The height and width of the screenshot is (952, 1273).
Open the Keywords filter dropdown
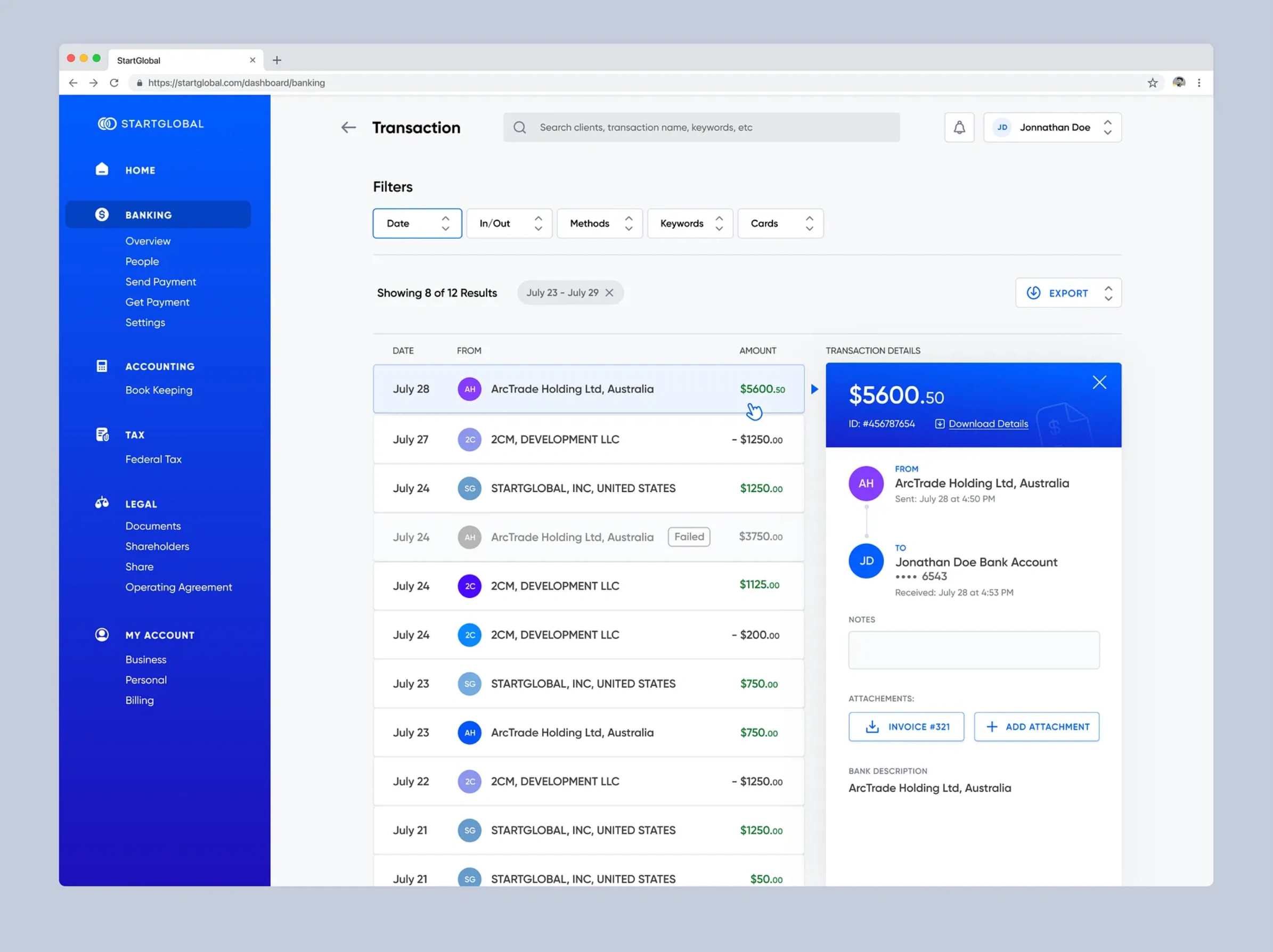pyautogui.click(x=690, y=223)
